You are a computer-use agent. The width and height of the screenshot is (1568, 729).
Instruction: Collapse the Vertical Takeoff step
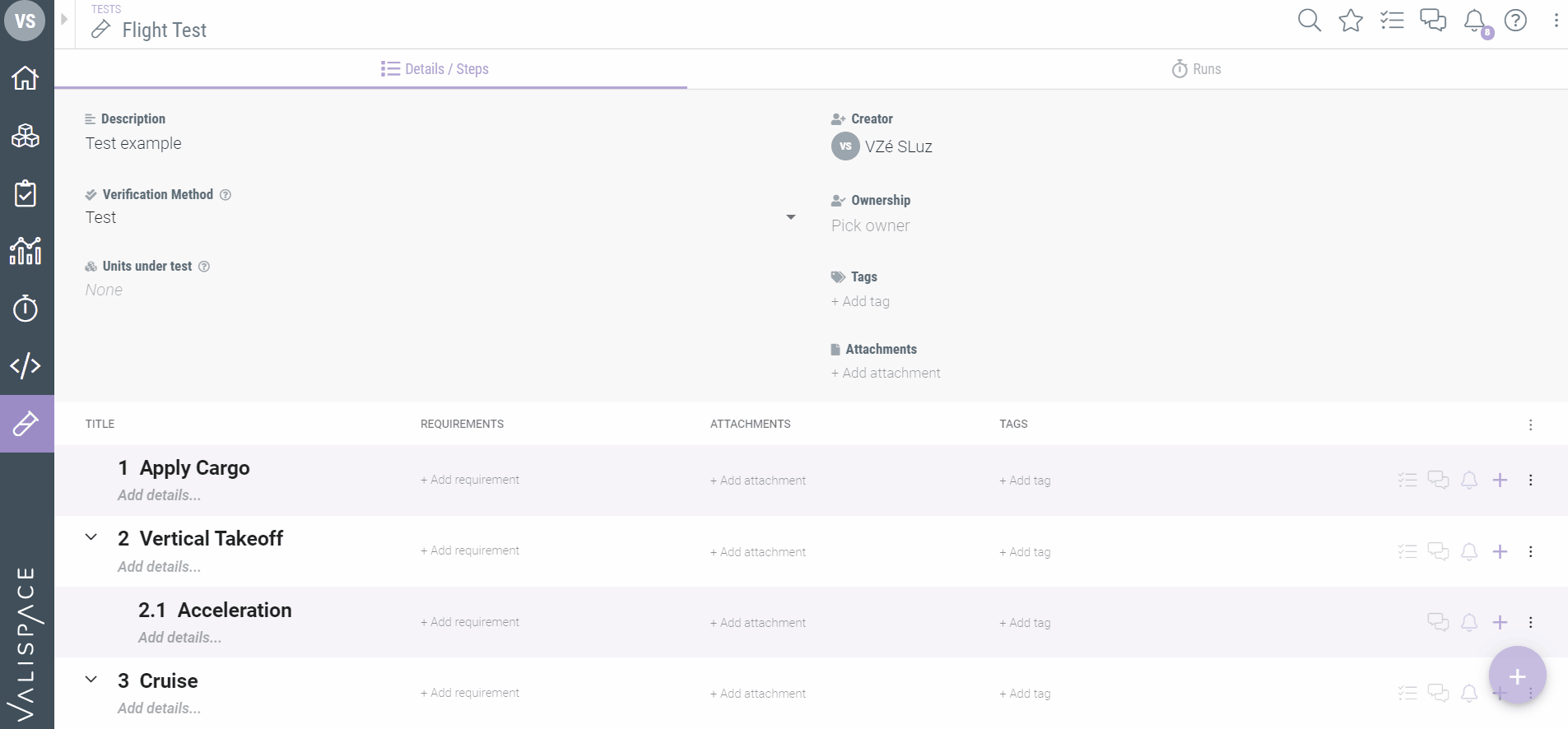click(91, 537)
